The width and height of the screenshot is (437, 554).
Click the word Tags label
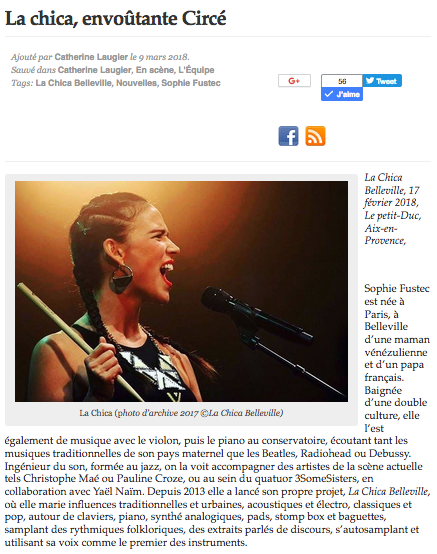click(x=22, y=83)
